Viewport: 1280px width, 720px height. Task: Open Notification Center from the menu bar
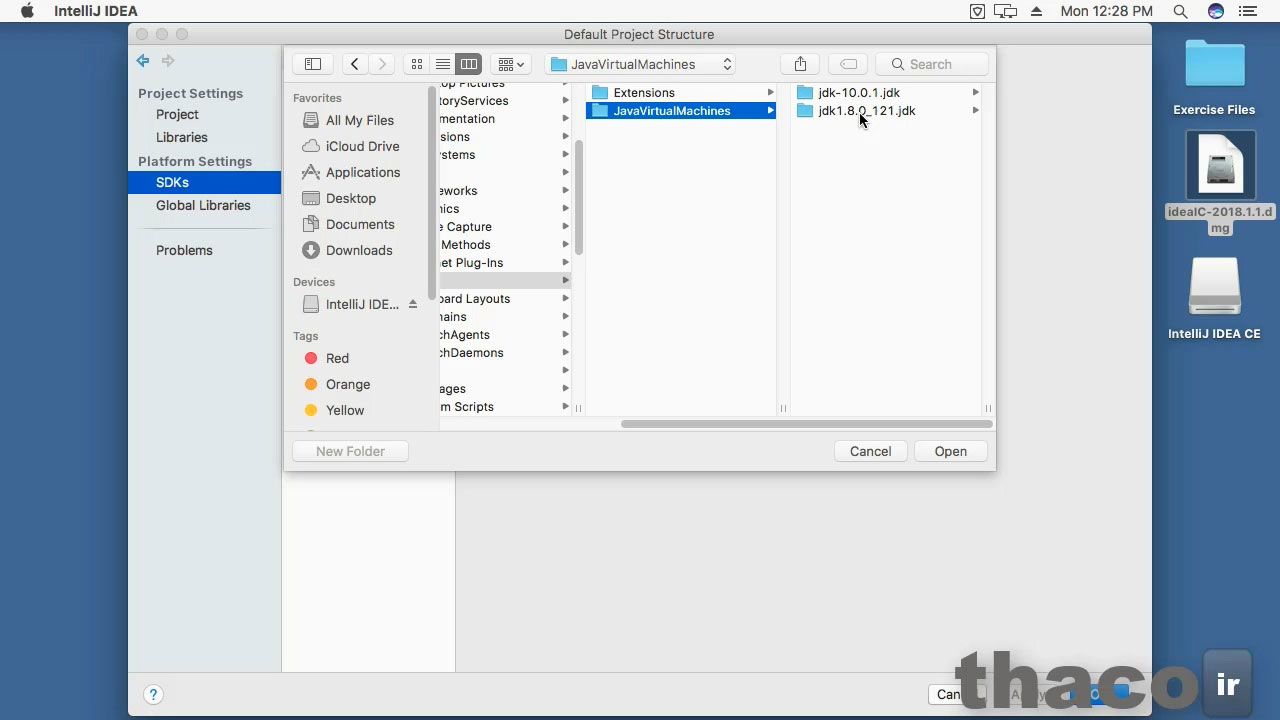pos(1248,11)
